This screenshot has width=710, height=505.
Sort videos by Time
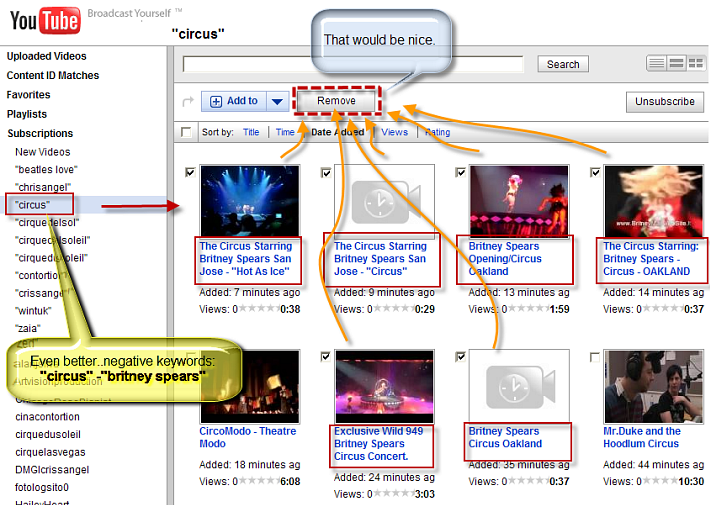click(285, 132)
